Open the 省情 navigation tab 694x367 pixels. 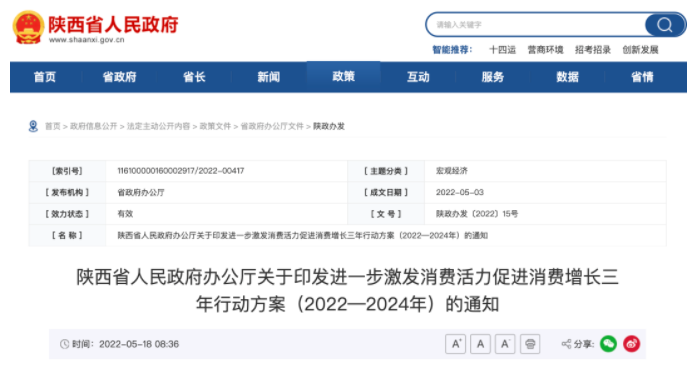(x=642, y=77)
